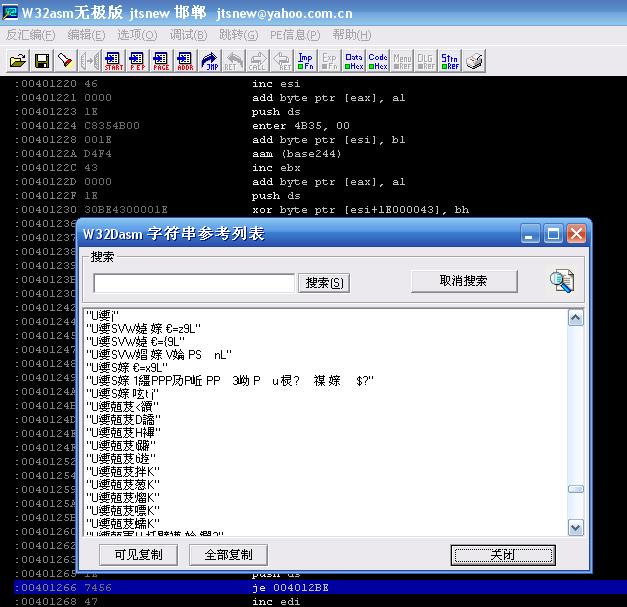Select long string entry ending "$?"
This screenshot has height=607, width=627.
tap(230, 381)
